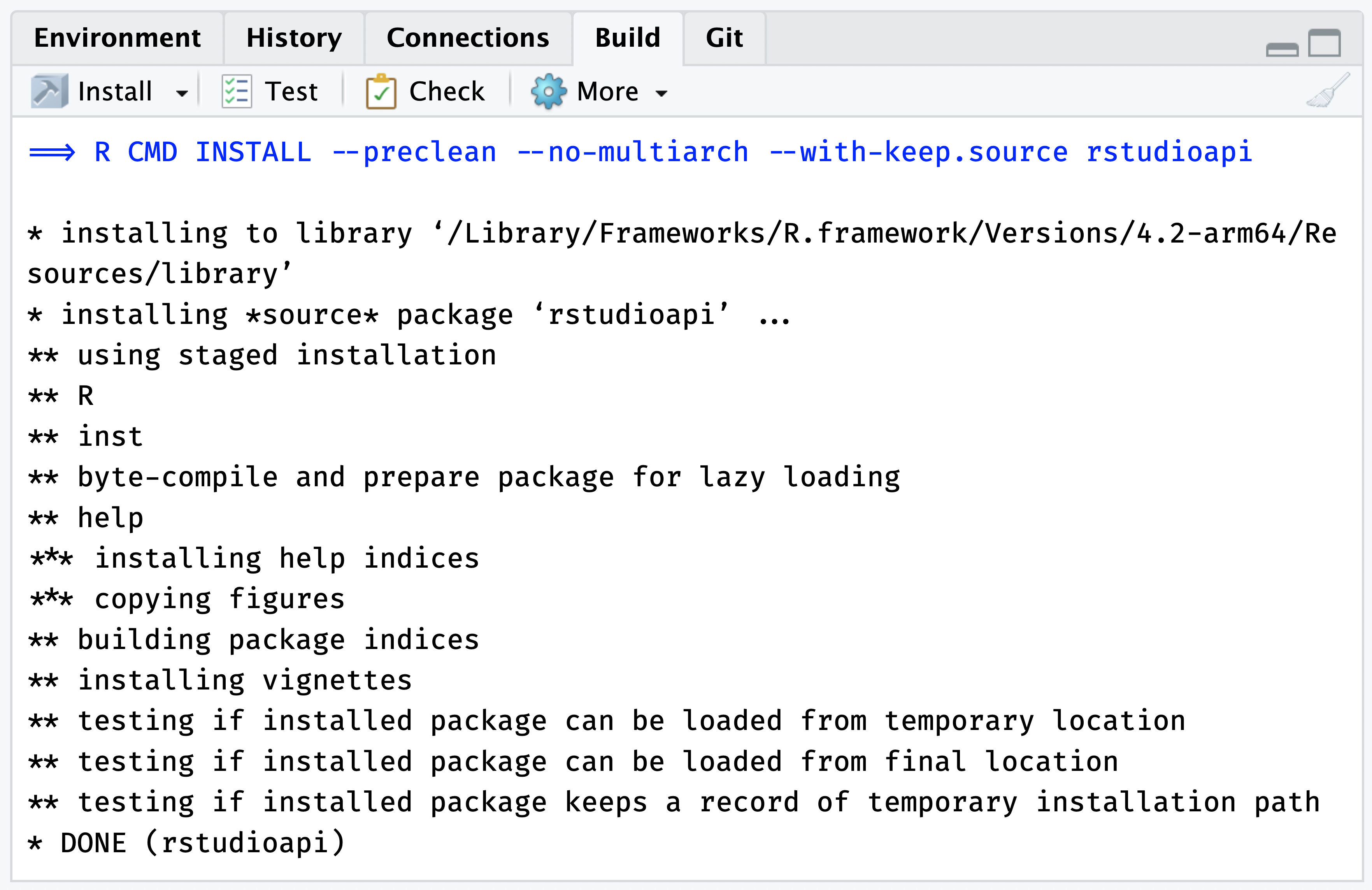The height and width of the screenshot is (890, 1372).
Task: Click the Check clipboard icon
Action: coord(381,91)
